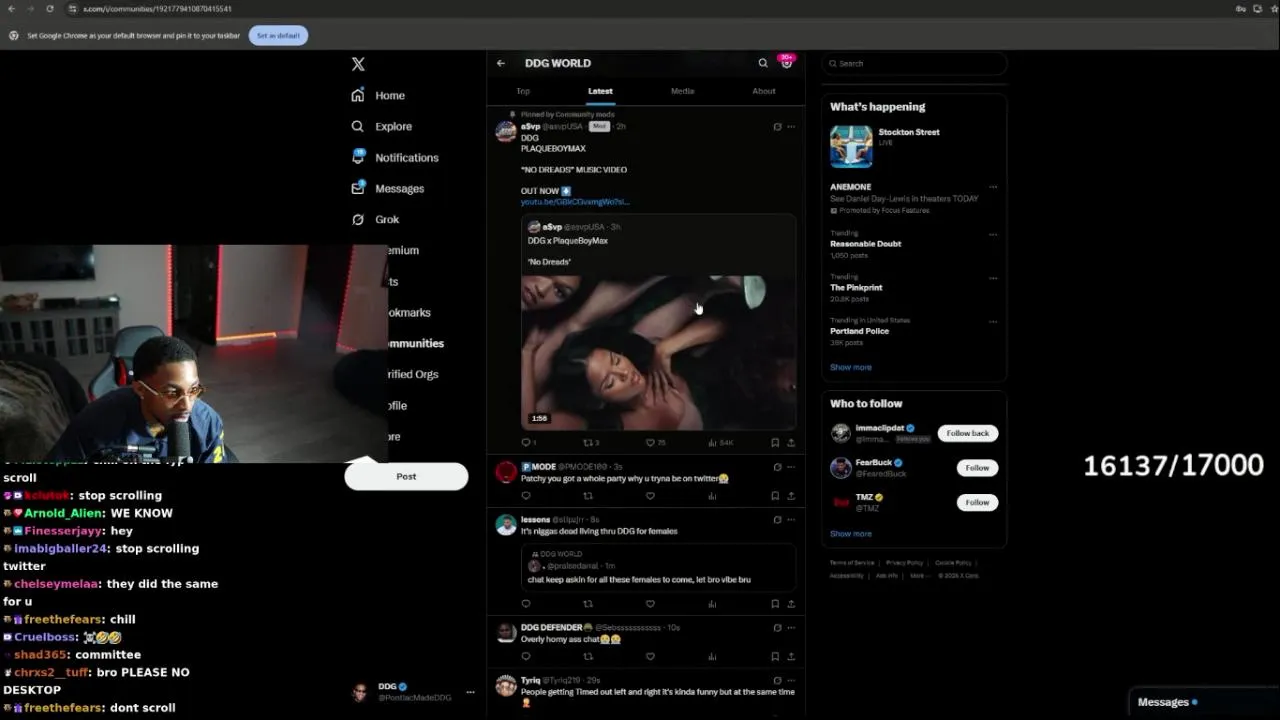1280x720 pixels.
Task: Repost the lessons post
Action: click(x=588, y=604)
